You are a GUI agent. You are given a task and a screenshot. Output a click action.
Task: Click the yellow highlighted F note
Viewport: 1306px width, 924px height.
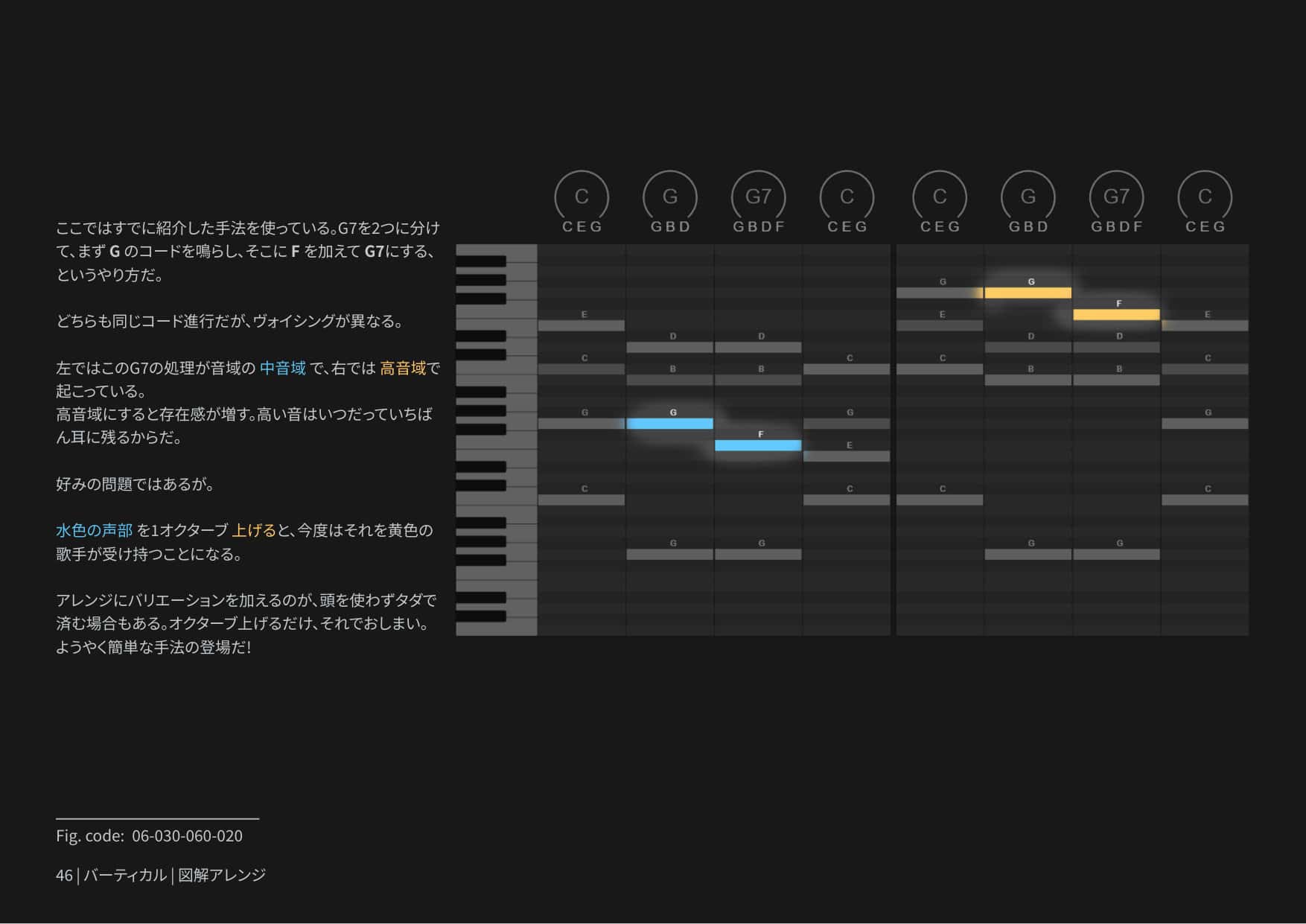point(1116,315)
